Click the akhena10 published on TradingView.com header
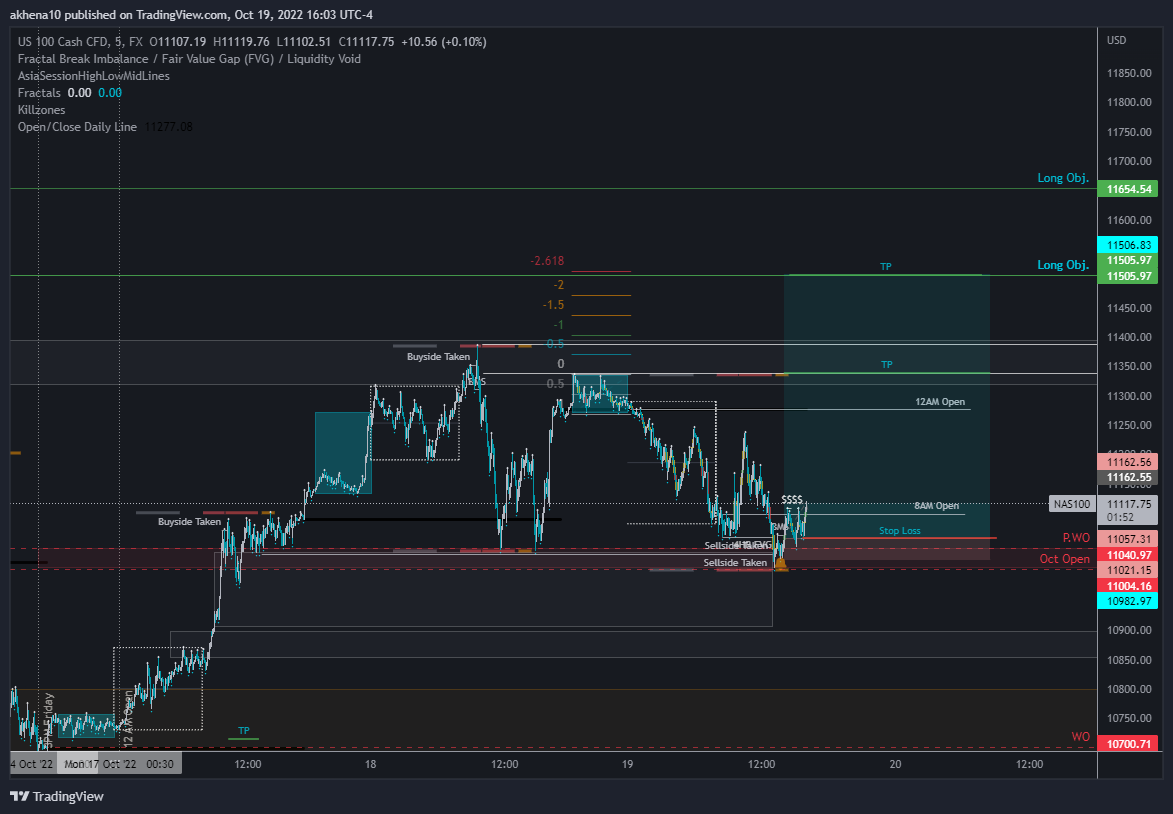The height and width of the screenshot is (814, 1173). coord(191,15)
